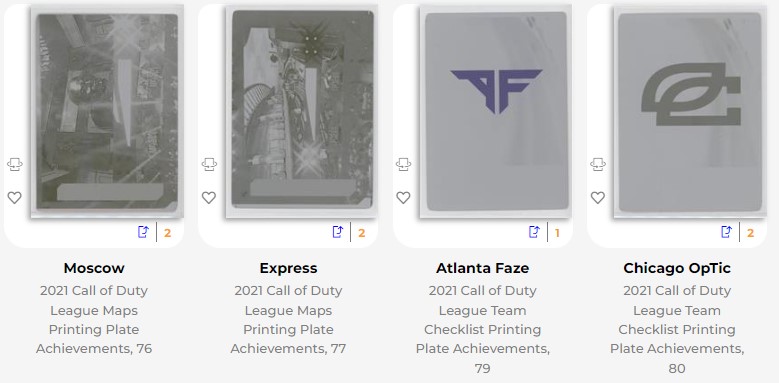Open the Atlanta Faze title link

click(482, 268)
